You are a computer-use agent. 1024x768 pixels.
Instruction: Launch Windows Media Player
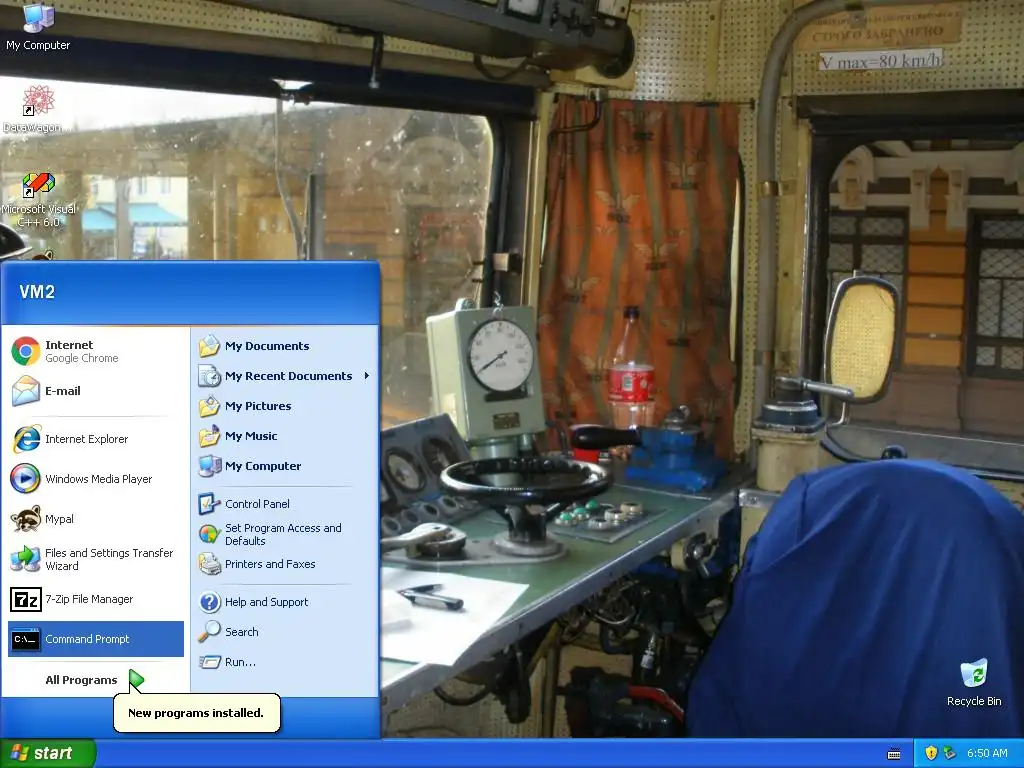[95, 479]
